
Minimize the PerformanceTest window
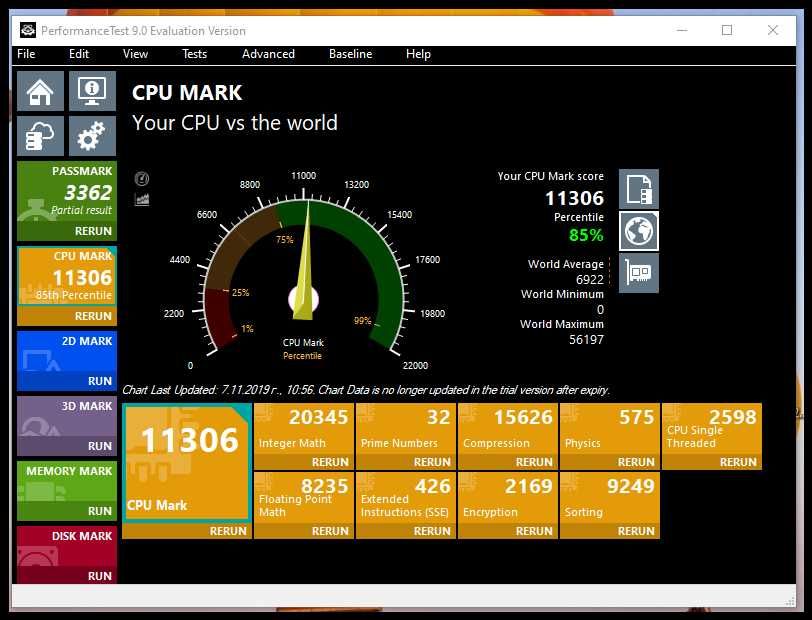682,30
